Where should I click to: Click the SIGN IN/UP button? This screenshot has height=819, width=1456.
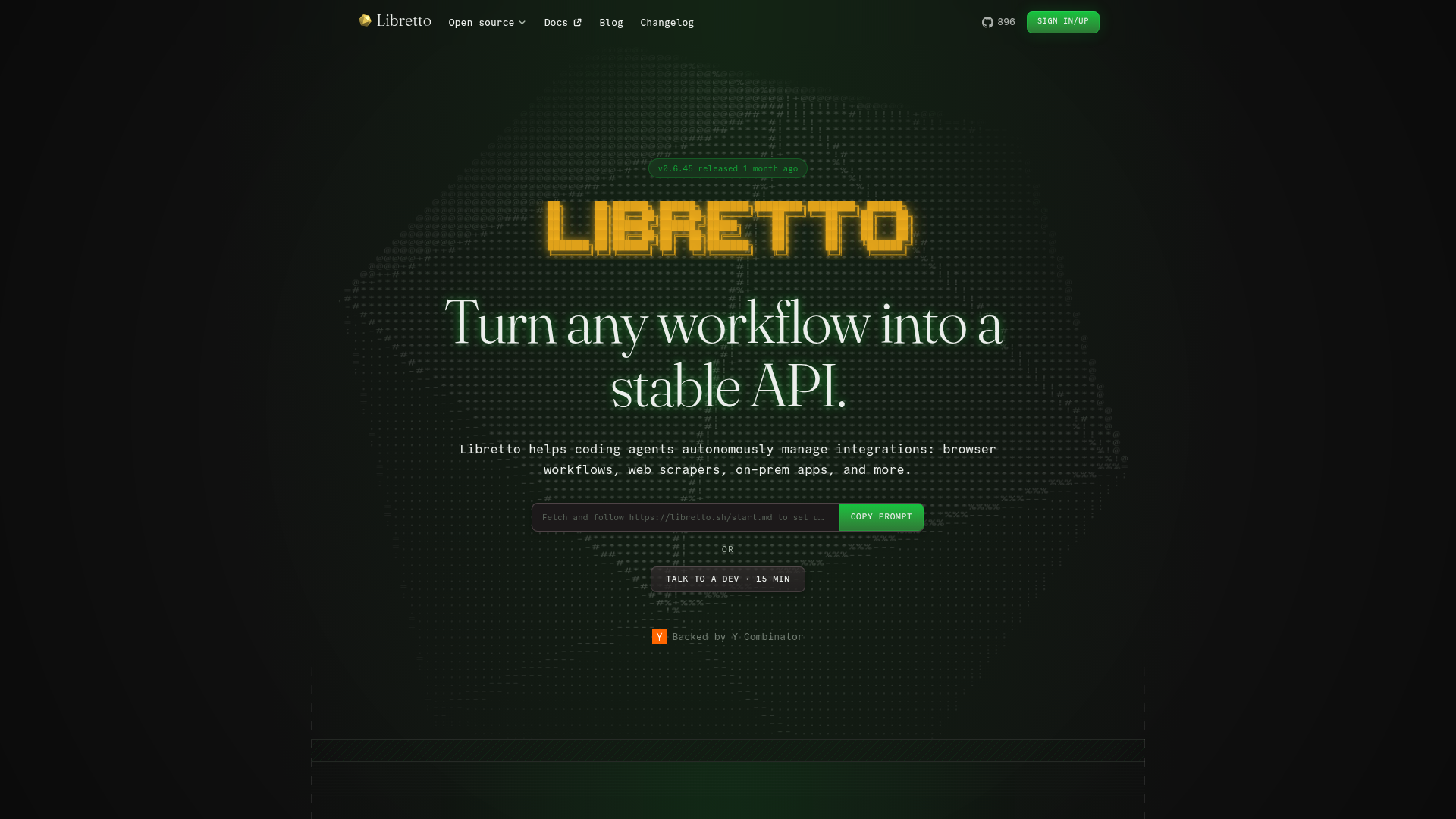1062,22
